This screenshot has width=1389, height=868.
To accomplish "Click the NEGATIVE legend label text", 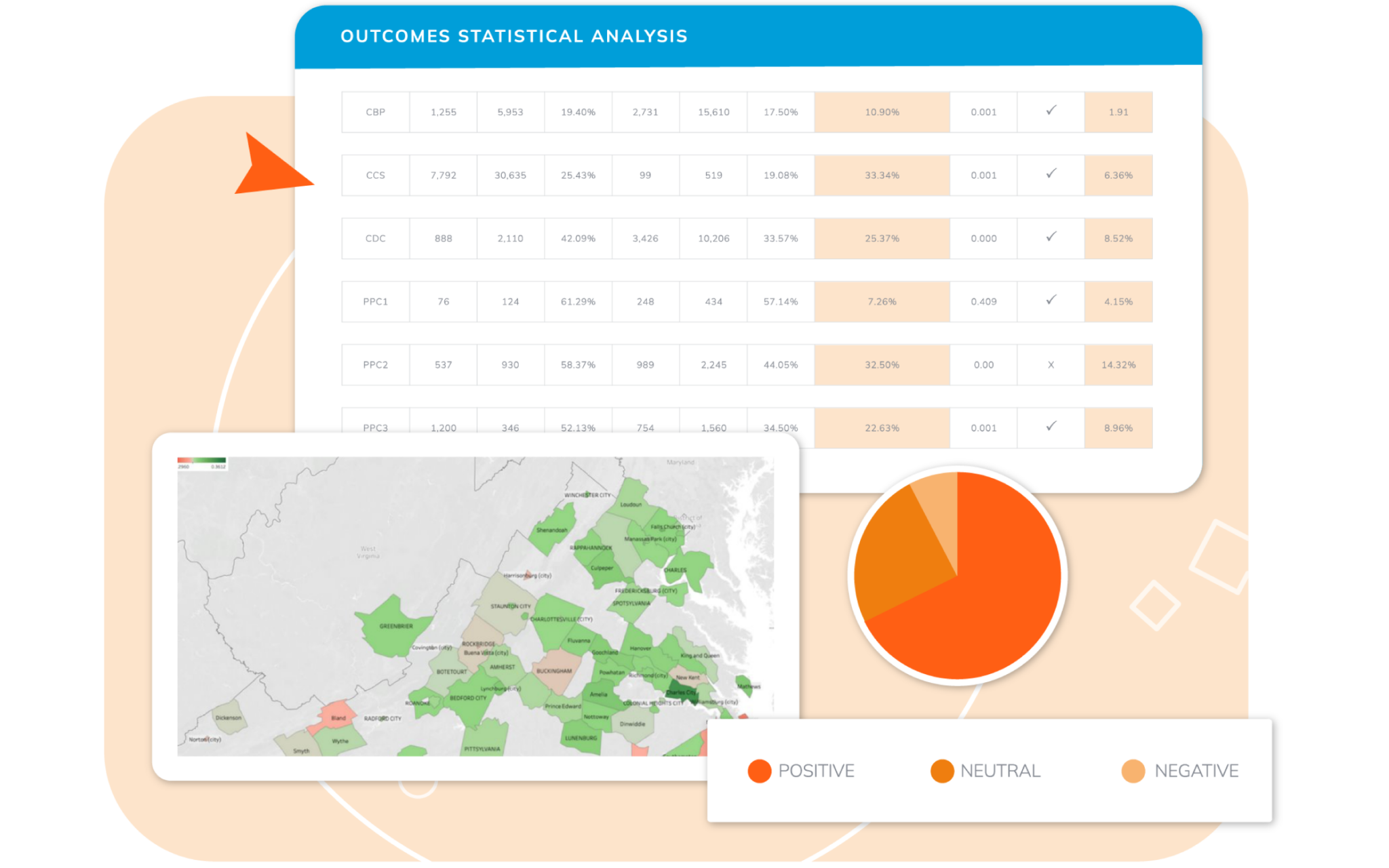I will pos(1196,771).
